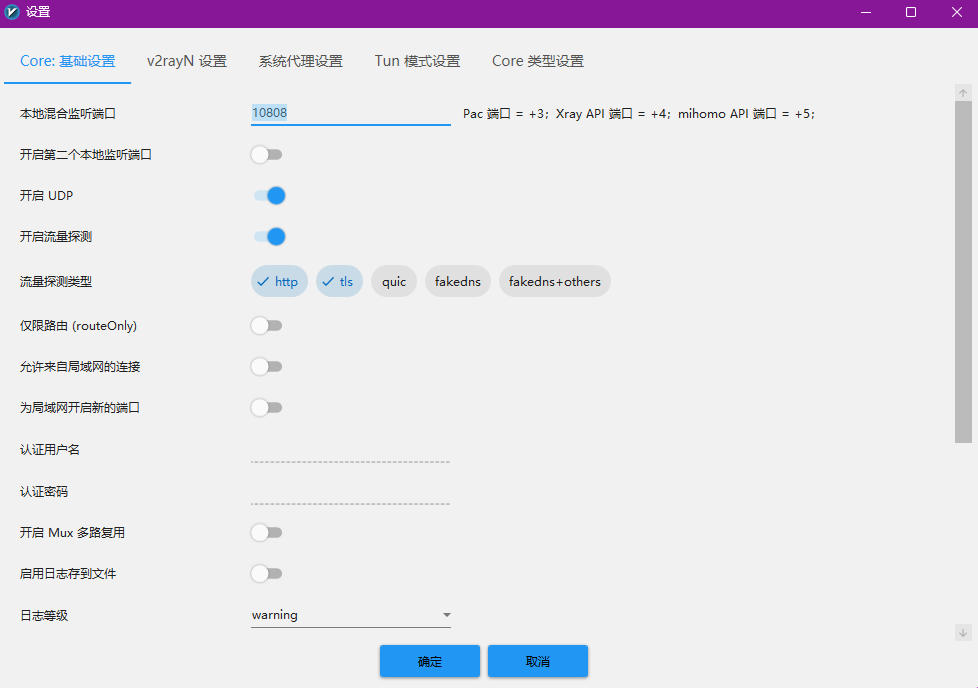Click the 流量探测类型 label

pos(56,282)
